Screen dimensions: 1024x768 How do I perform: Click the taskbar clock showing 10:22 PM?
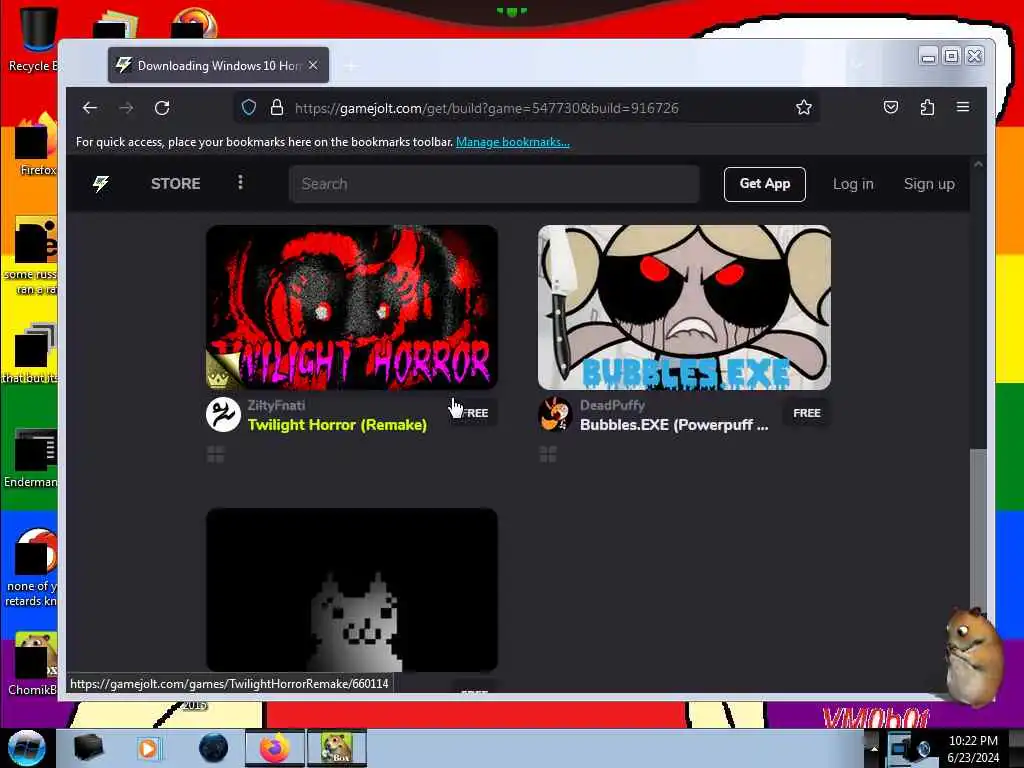973,749
